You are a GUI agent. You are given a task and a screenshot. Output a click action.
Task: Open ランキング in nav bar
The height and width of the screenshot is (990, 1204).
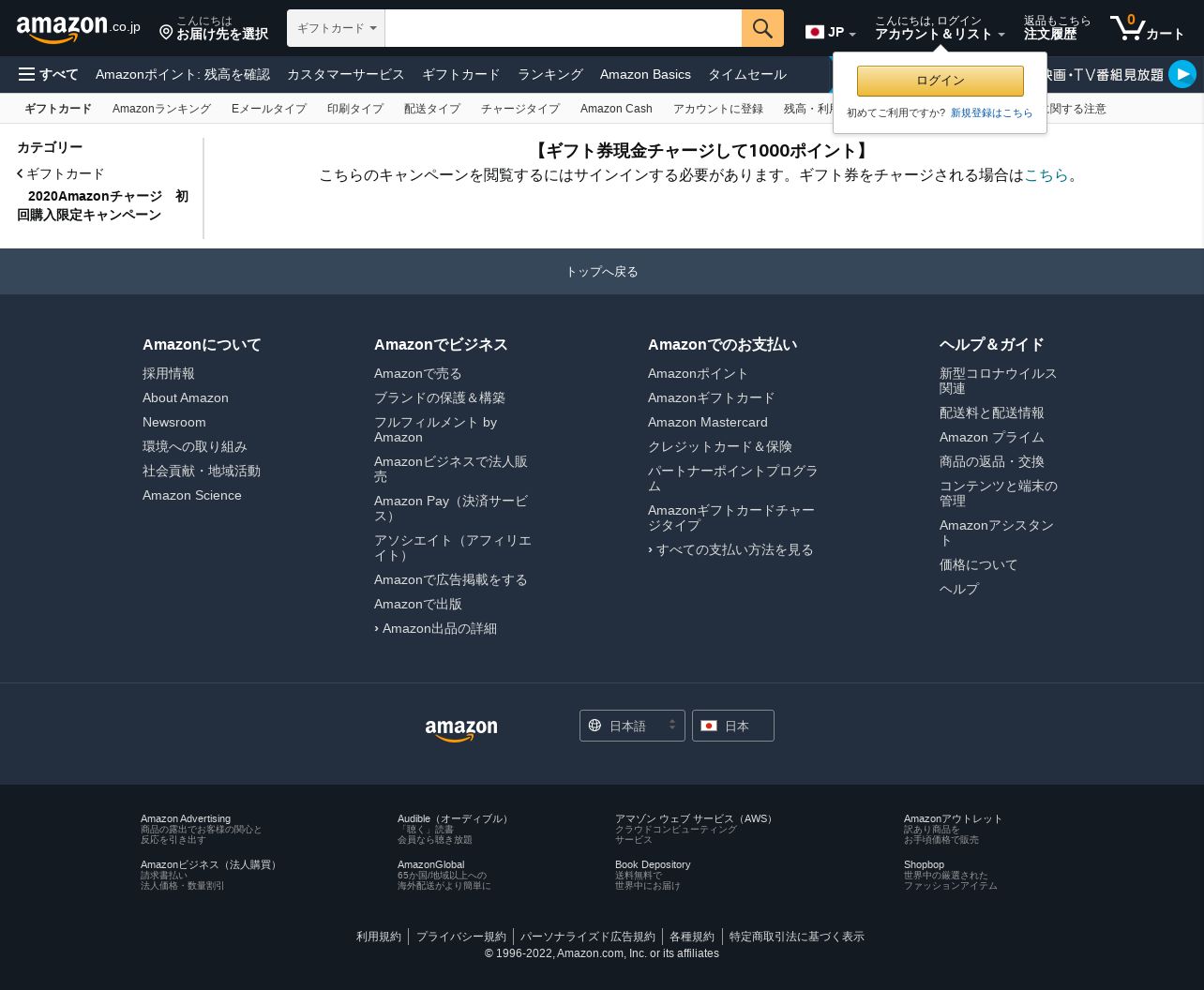click(x=550, y=74)
